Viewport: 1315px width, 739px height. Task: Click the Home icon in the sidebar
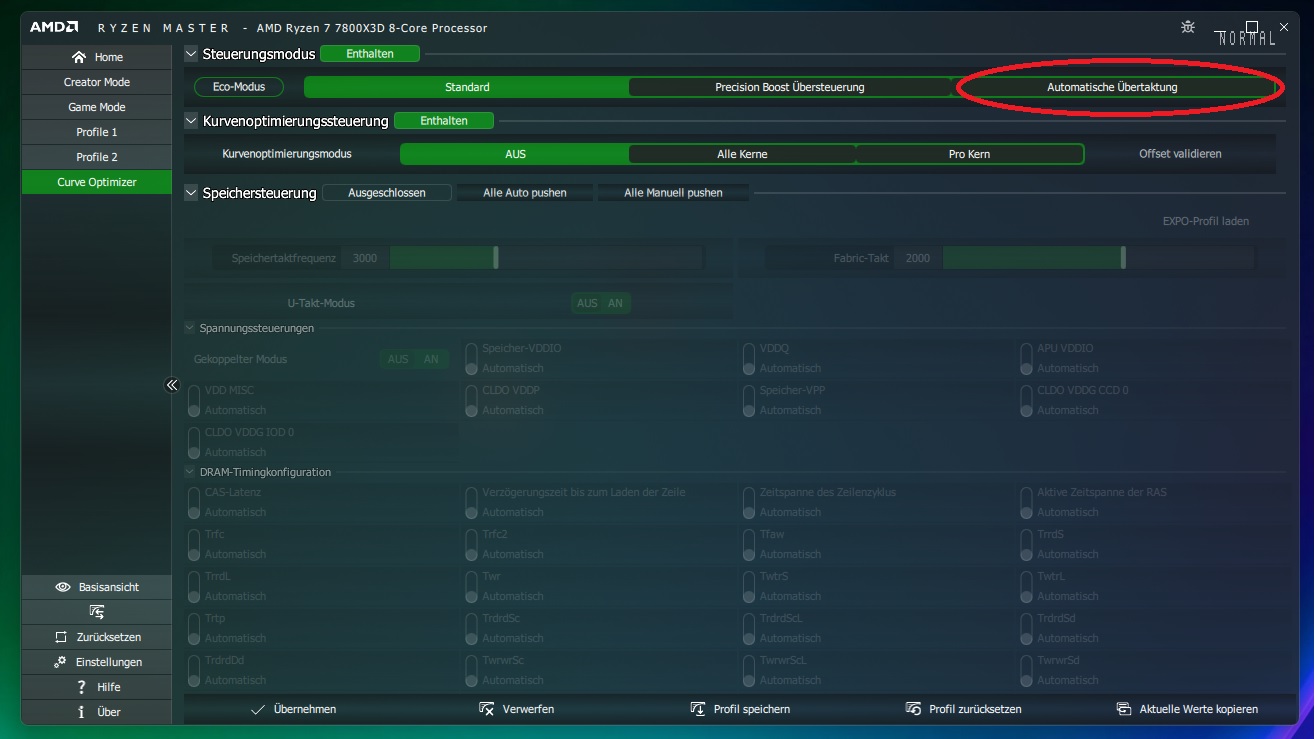pyautogui.click(x=79, y=57)
